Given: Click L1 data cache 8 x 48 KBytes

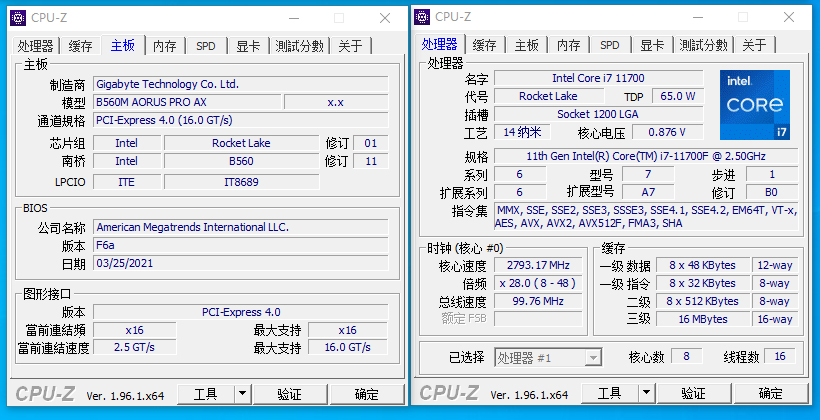Looking at the screenshot, I should 702,265.
